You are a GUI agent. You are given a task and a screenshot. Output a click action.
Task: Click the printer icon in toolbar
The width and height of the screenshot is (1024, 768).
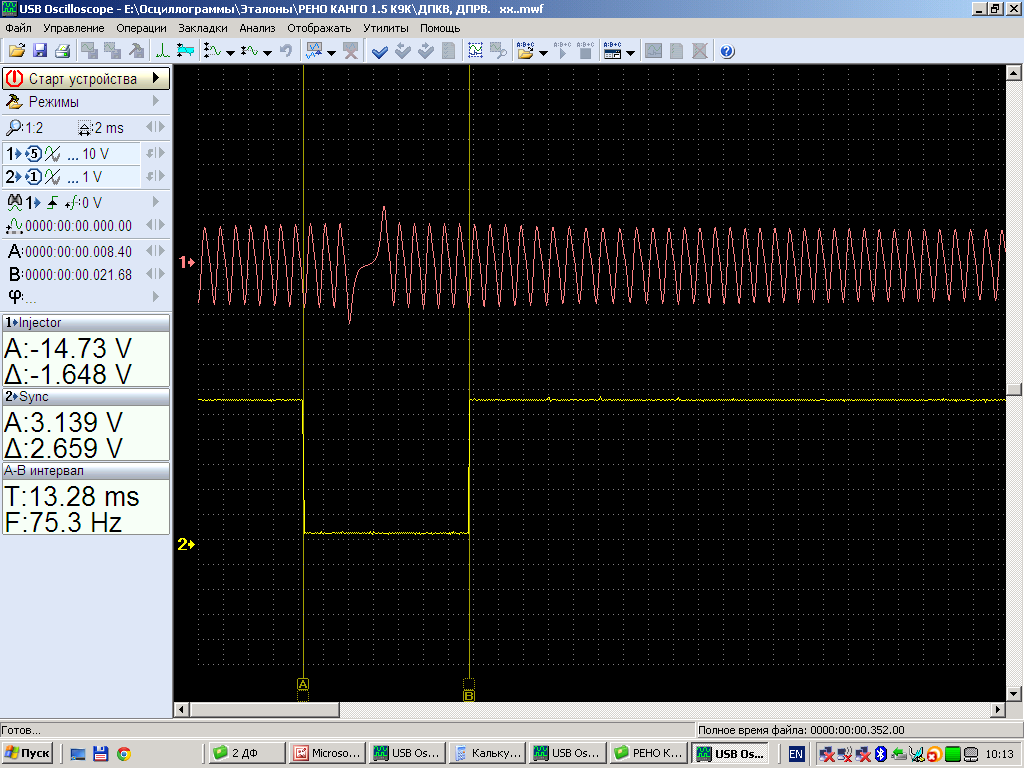click(62, 51)
